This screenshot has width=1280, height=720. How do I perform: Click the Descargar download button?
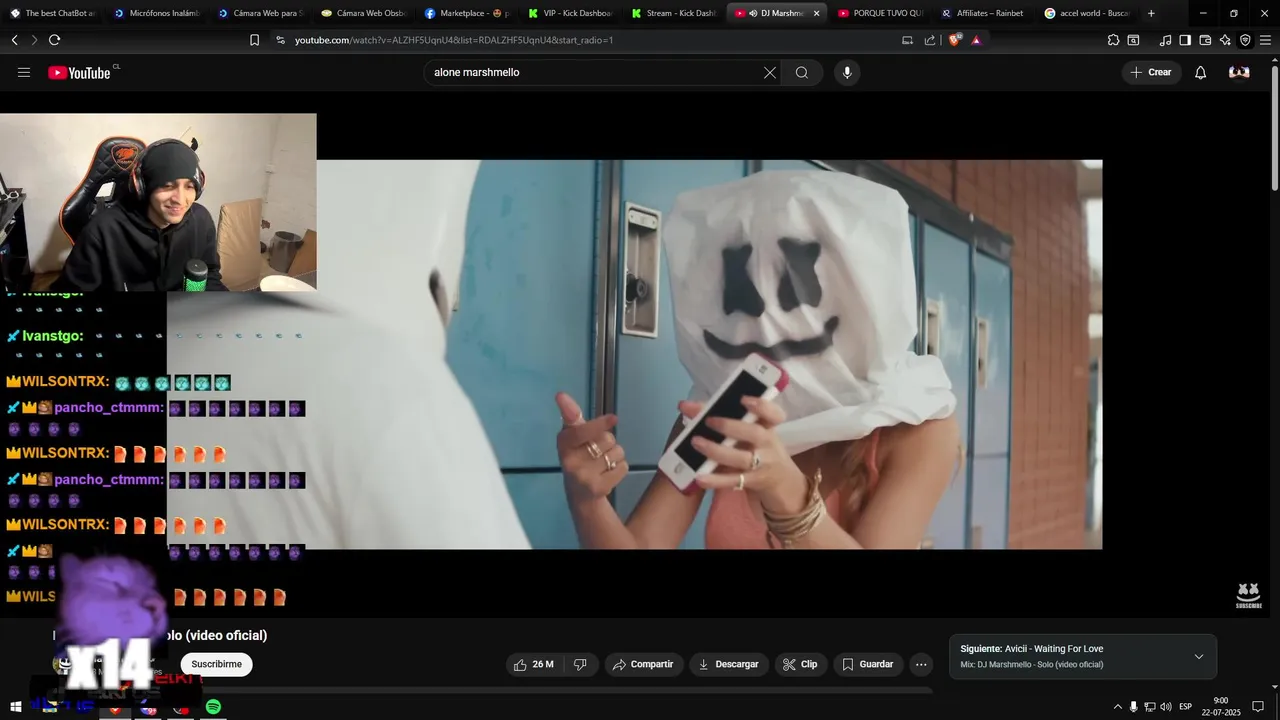727,664
